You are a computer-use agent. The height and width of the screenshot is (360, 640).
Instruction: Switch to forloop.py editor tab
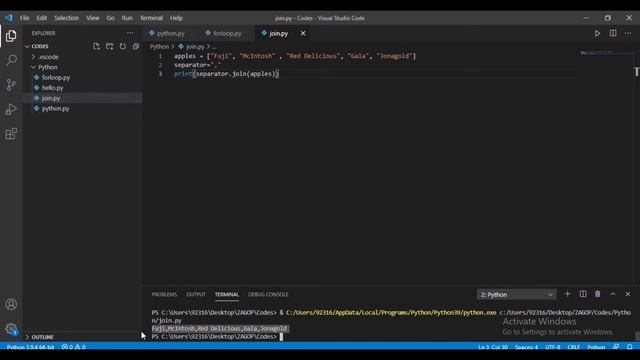click(227, 33)
